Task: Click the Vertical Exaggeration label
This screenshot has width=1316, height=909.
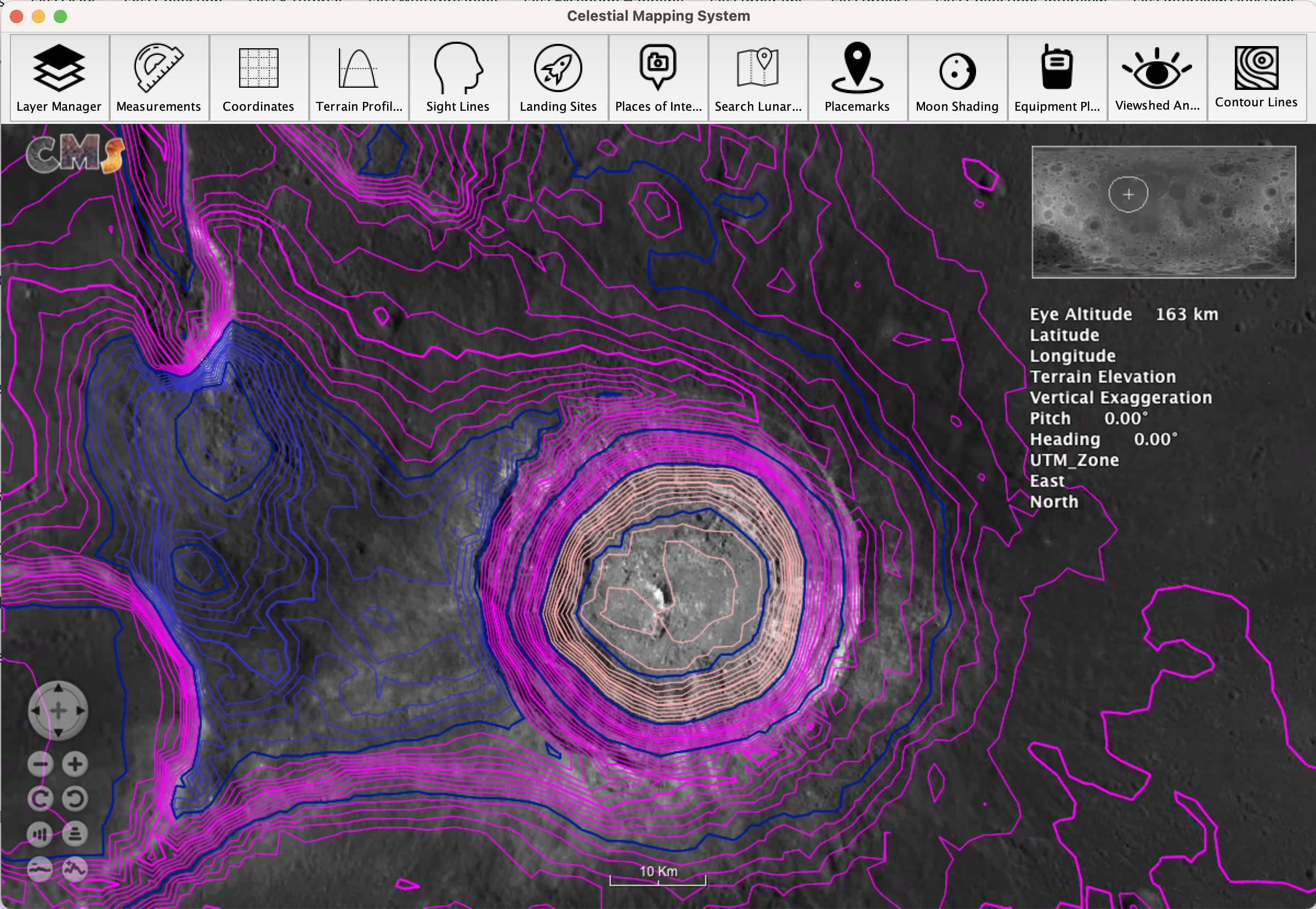Action: point(1121,397)
